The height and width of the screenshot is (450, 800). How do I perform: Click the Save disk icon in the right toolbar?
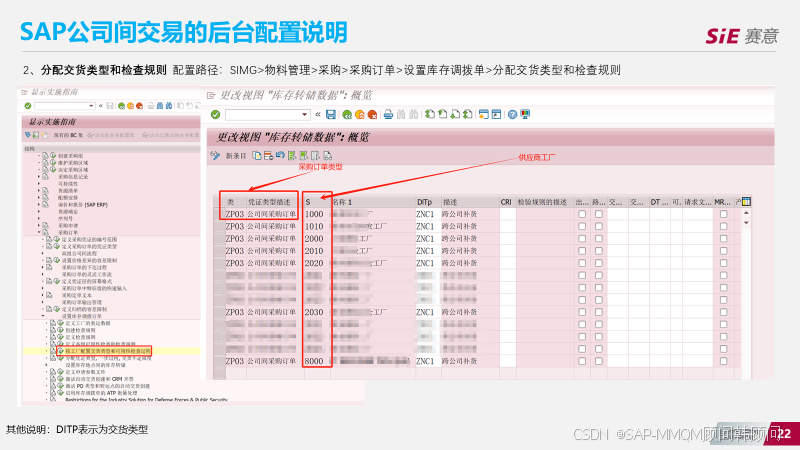(x=331, y=114)
